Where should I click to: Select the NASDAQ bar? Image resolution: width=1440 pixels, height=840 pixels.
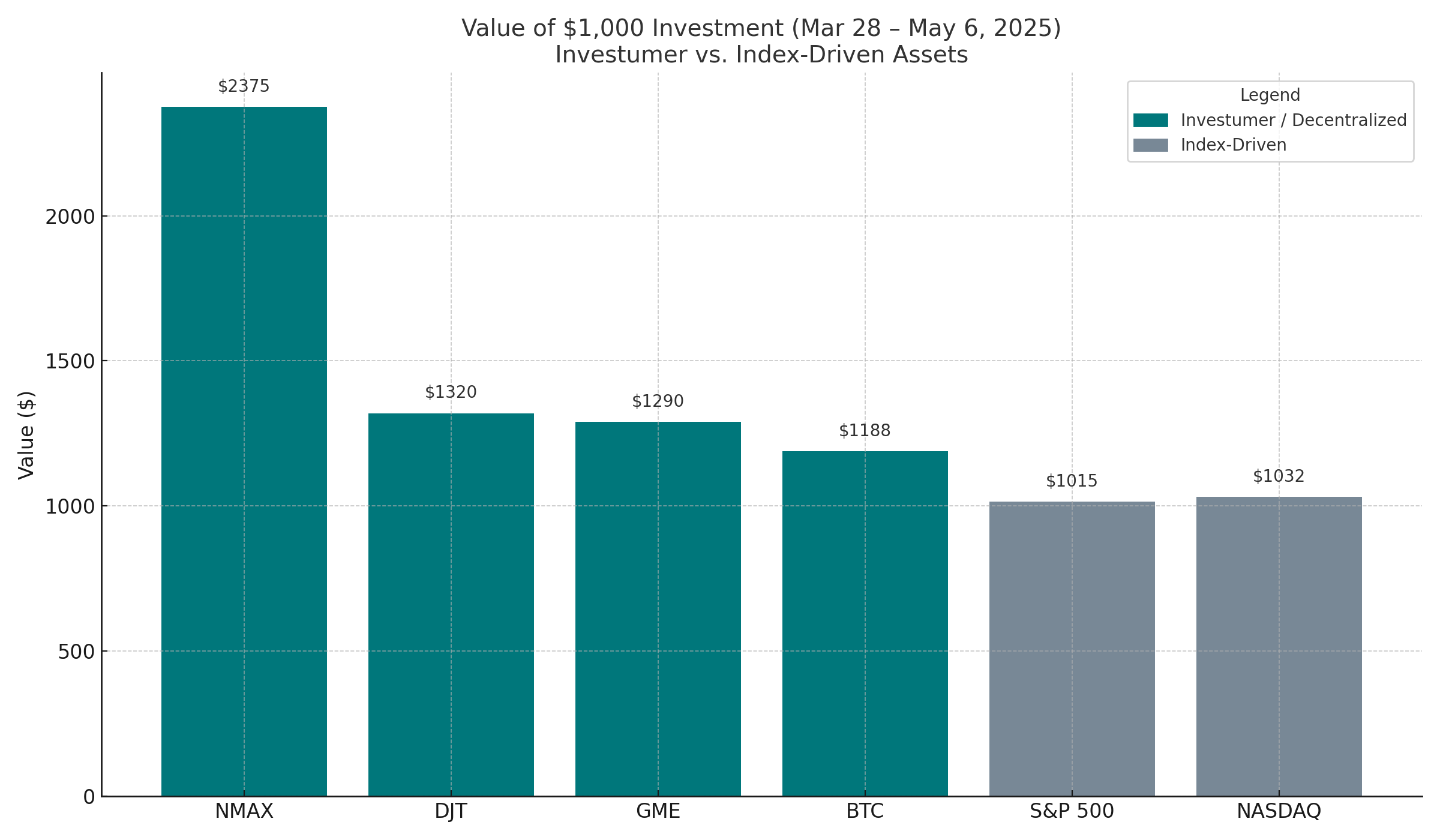(1279, 646)
